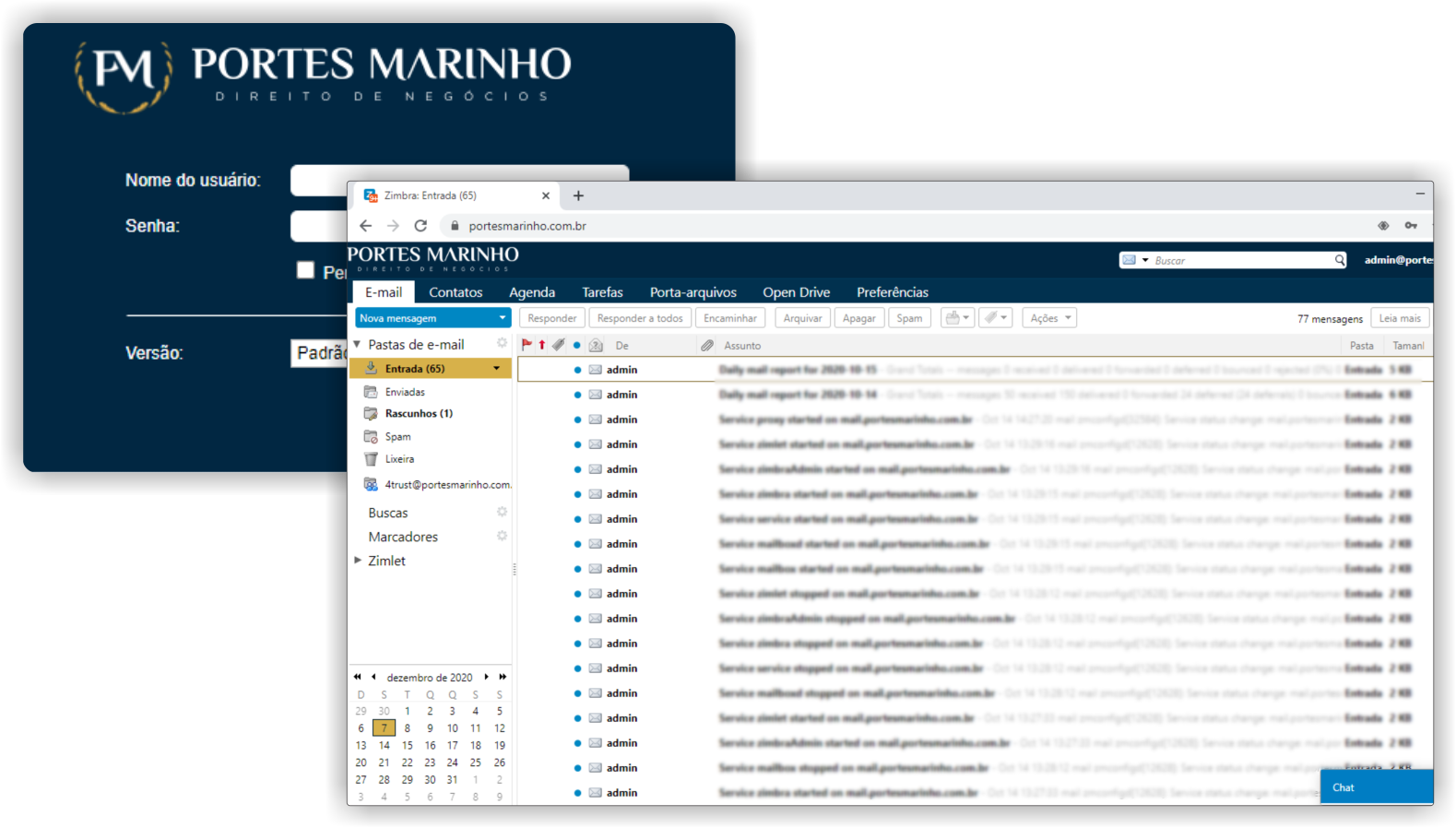The image size is (1456, 828).
Task: Open the Chat panel
Action: pos(1377,787)
